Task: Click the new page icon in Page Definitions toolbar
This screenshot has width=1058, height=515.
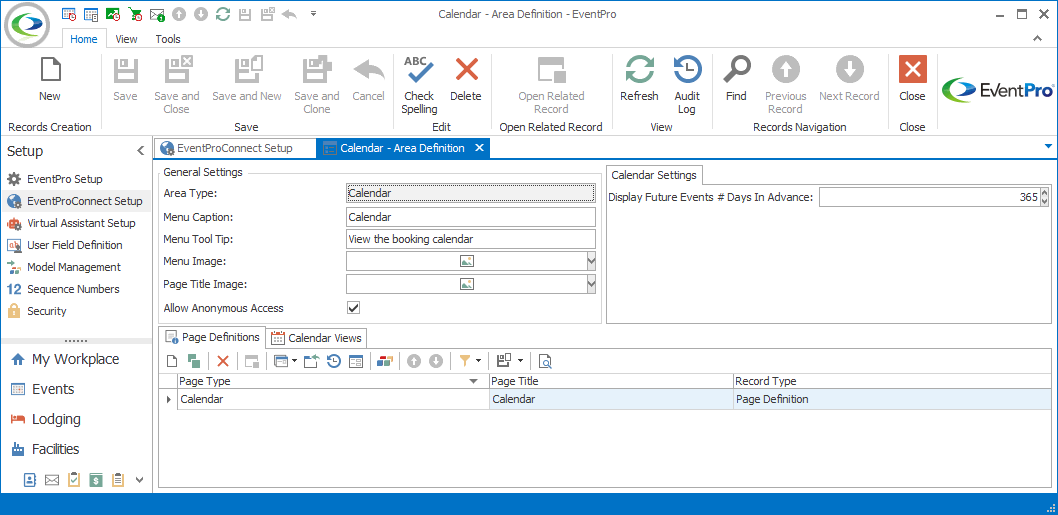Action: pos(172,362)
